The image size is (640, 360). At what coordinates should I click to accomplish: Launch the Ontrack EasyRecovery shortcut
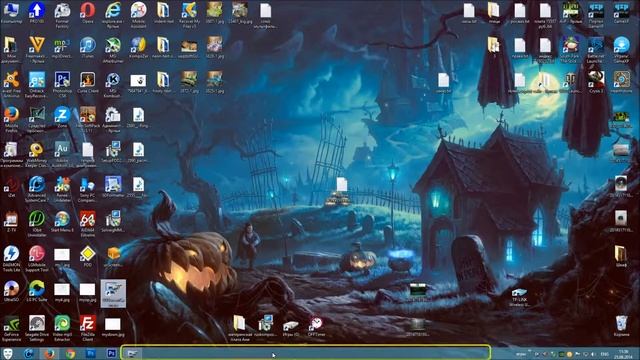click(x=36, y=84)
